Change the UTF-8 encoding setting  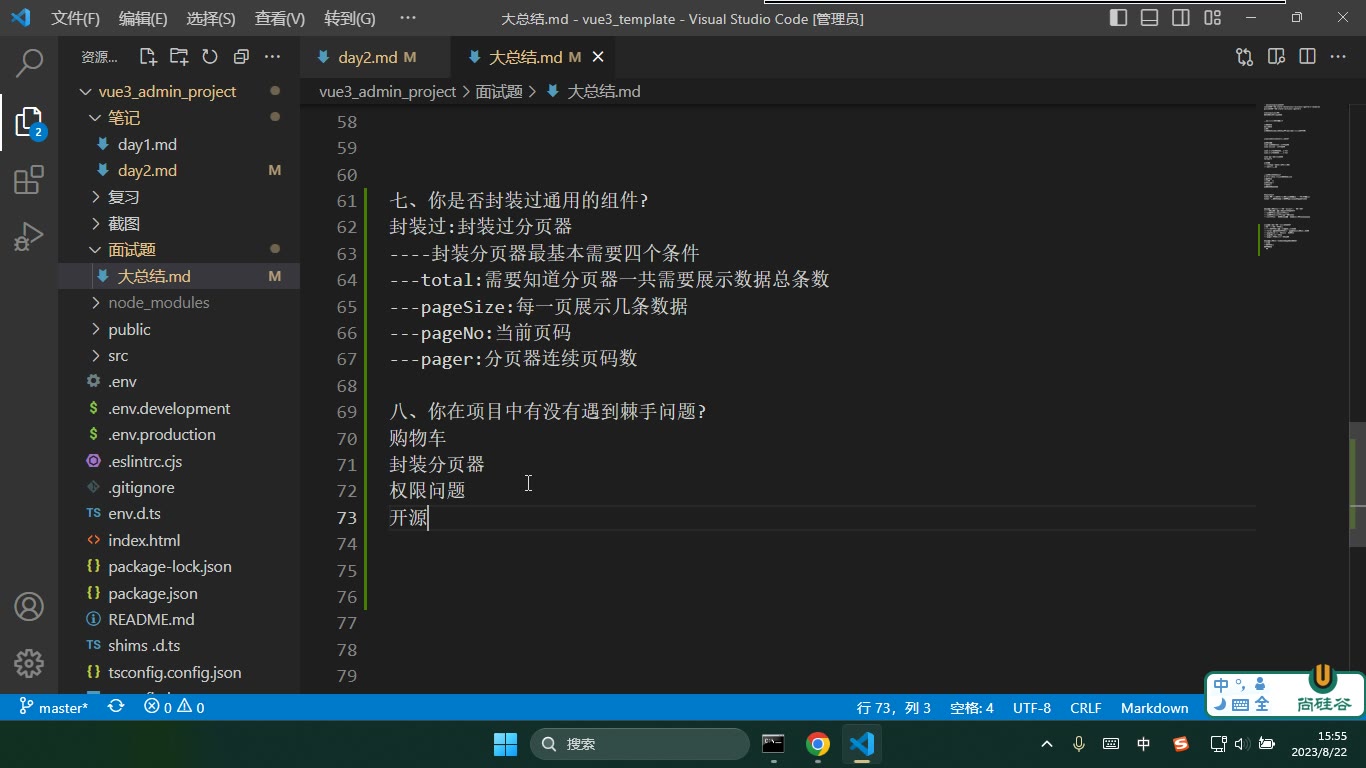(1032, 707)
